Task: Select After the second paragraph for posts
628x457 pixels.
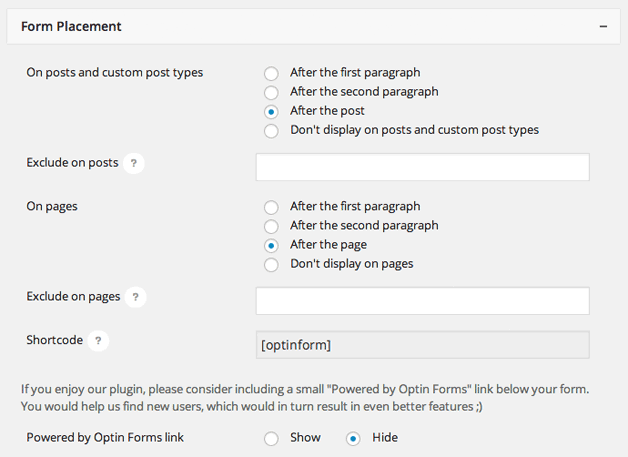Action: [x=271, y=93]
